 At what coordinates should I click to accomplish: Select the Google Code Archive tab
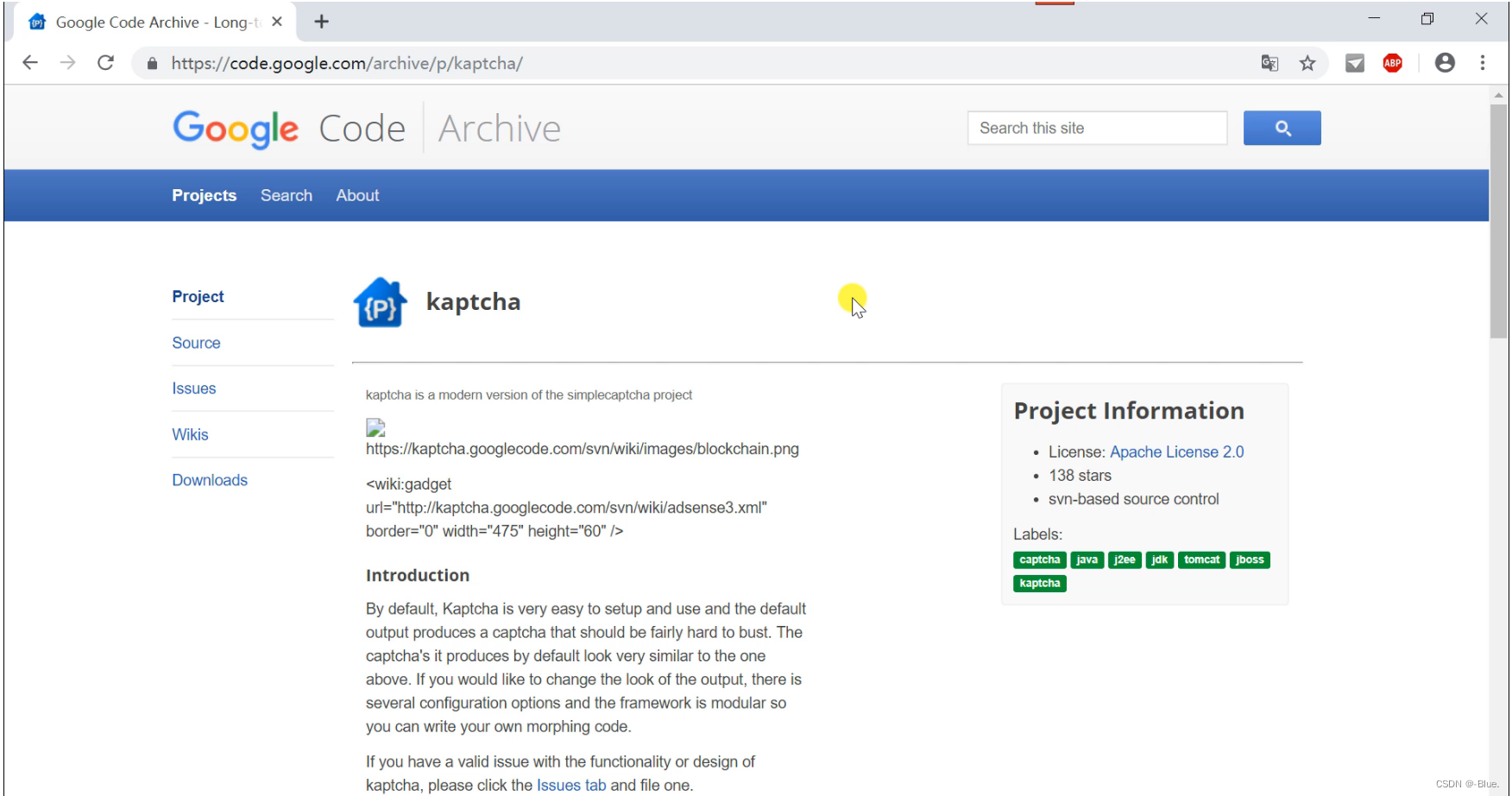click(155, 22)
